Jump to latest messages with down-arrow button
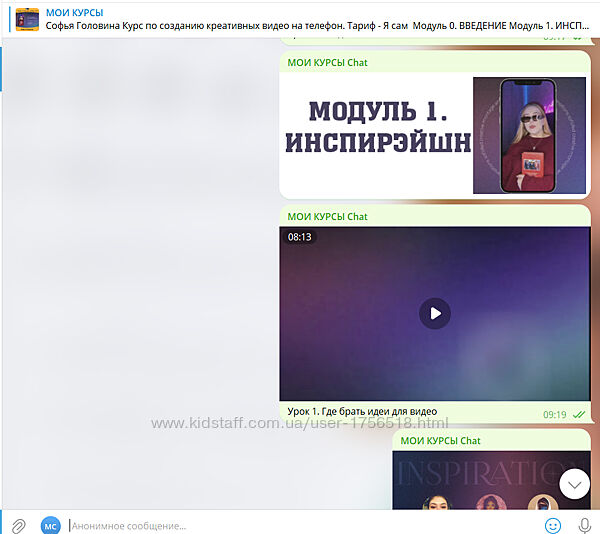This screenshot has height=534, width=600. click(x=575, y=484)
